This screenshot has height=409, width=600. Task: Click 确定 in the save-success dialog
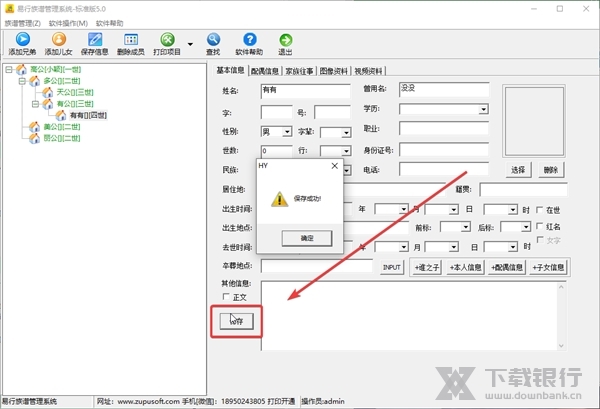click(307, 238)
